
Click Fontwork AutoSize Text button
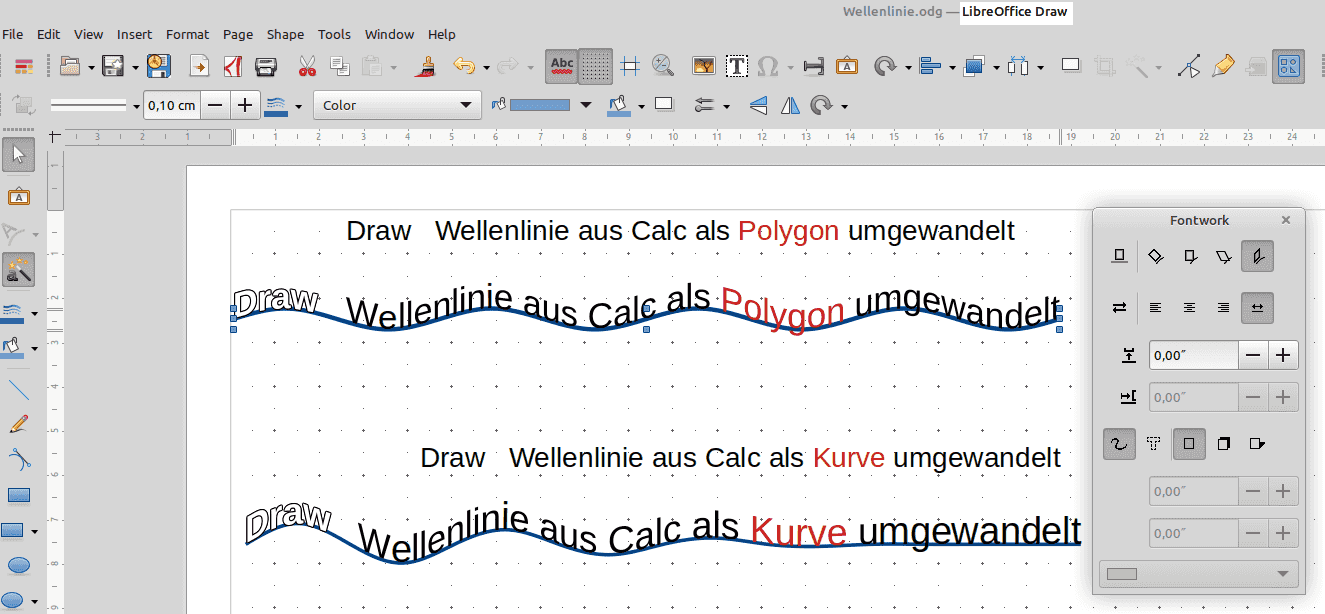(1257, 308)
